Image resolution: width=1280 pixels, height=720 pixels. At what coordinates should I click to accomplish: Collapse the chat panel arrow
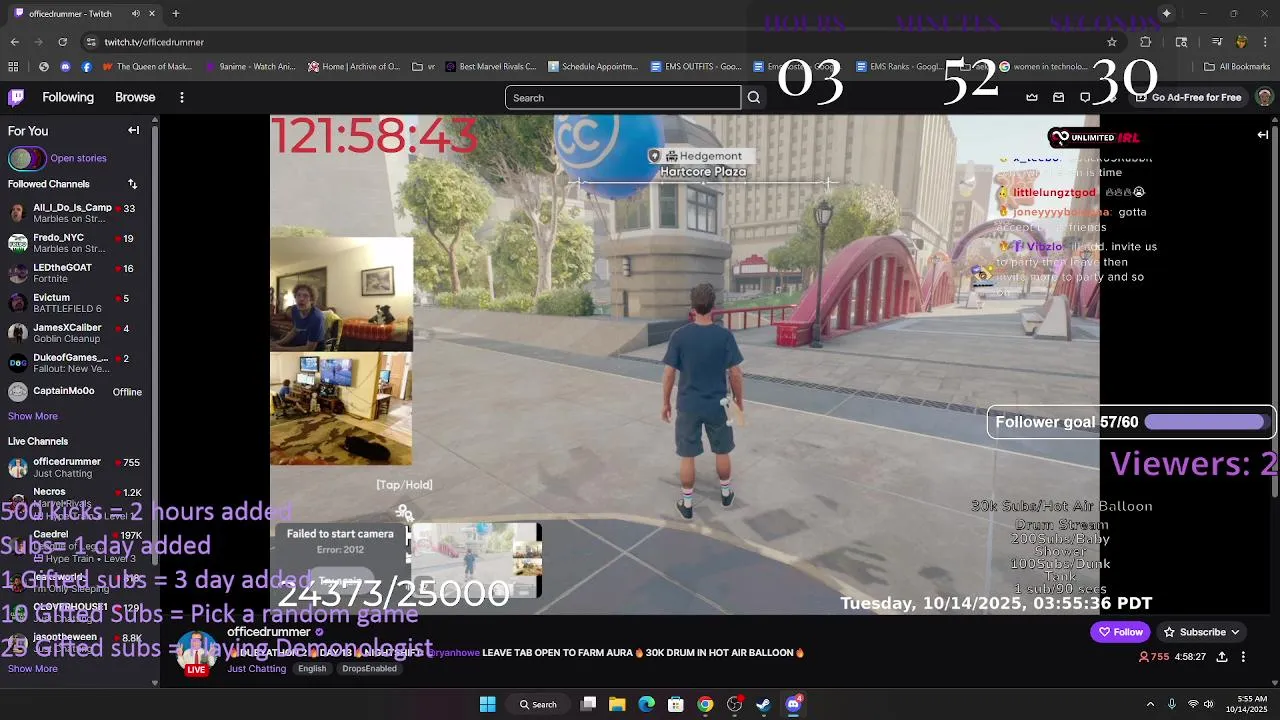(x=1263, y=135)
